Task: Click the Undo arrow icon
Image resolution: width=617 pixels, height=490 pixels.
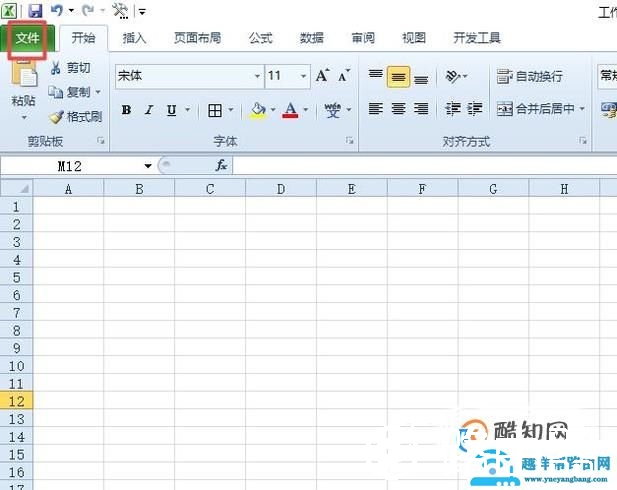Action: (x=56, y=10)
